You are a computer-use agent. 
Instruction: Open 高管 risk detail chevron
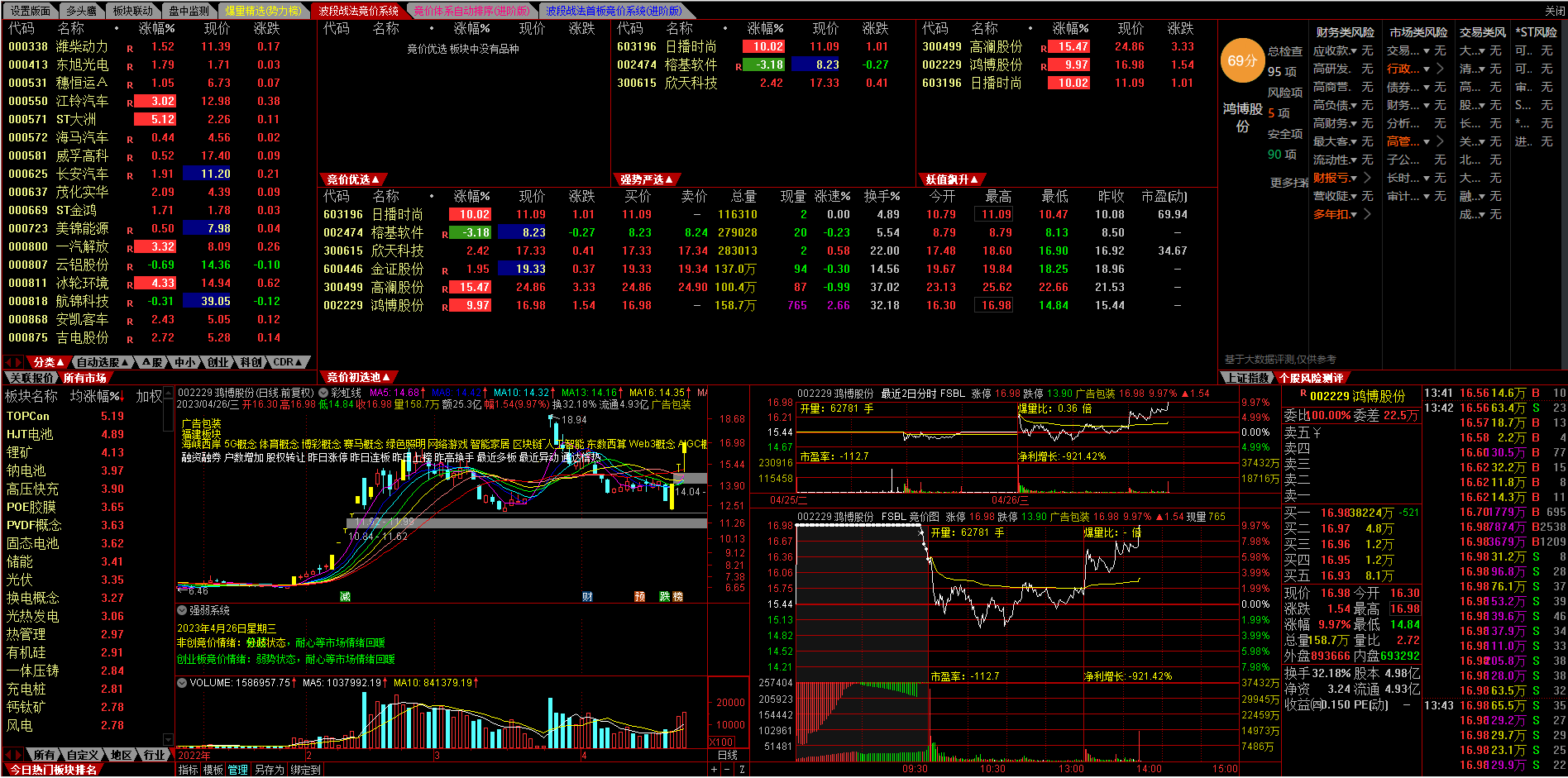[x=1441, y=142]
